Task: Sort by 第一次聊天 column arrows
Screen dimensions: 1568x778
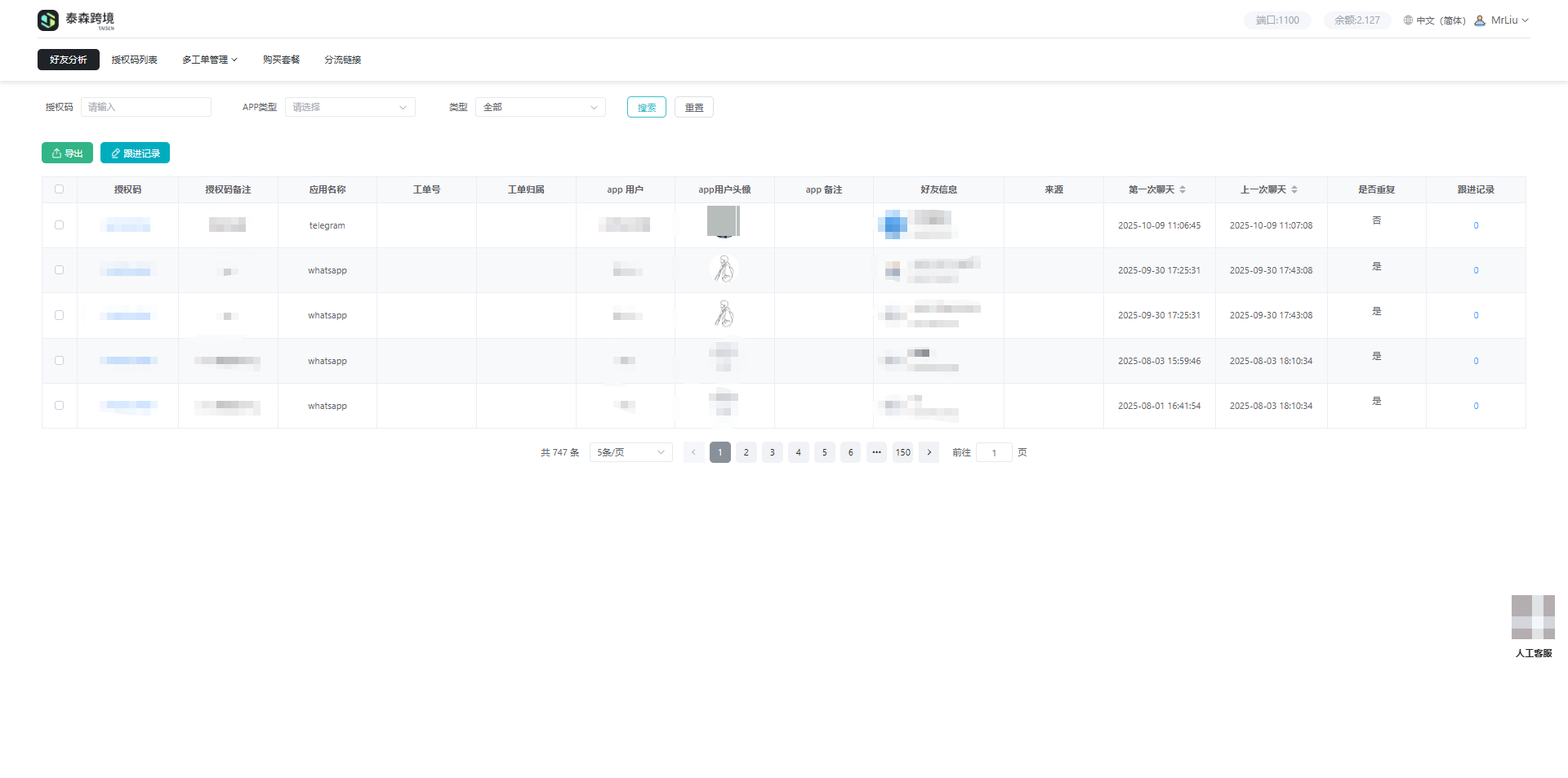Action: coord(1183,189)
